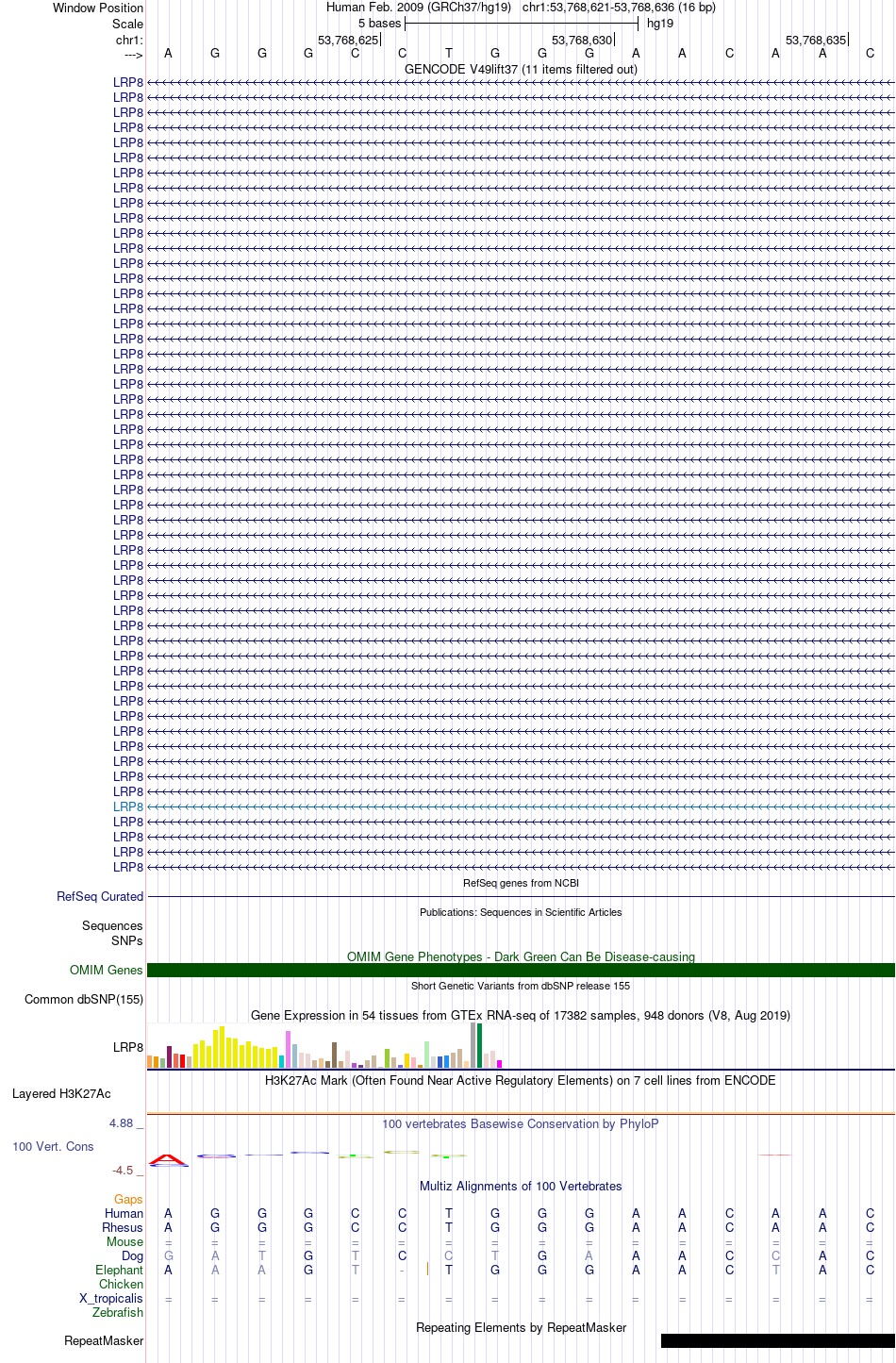This screenshot has width=896, height=1363.
Task: Click the OMIM Genes track label
Action: pos(107,970)
